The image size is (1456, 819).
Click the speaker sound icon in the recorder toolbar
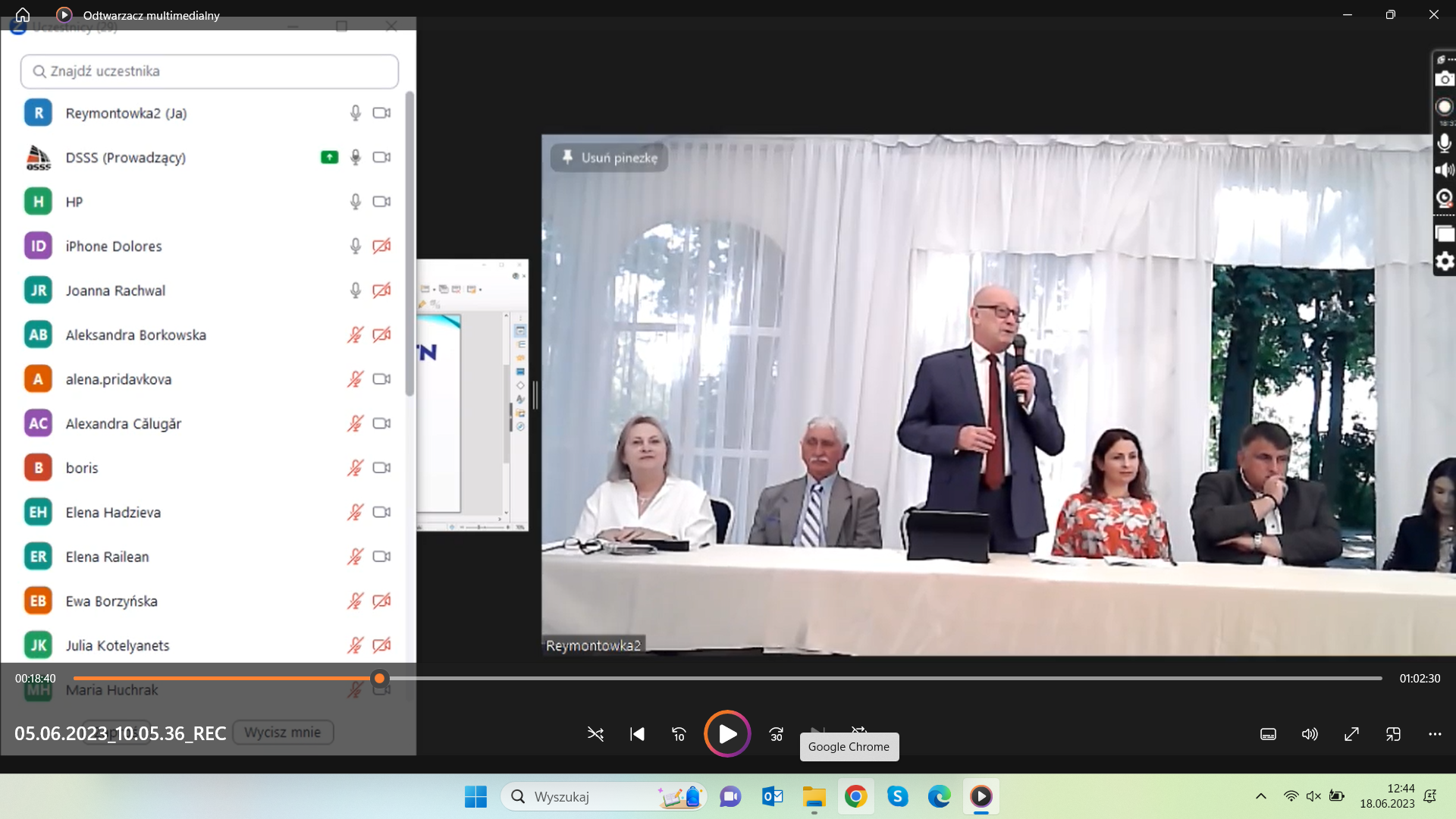[1445, 170]
